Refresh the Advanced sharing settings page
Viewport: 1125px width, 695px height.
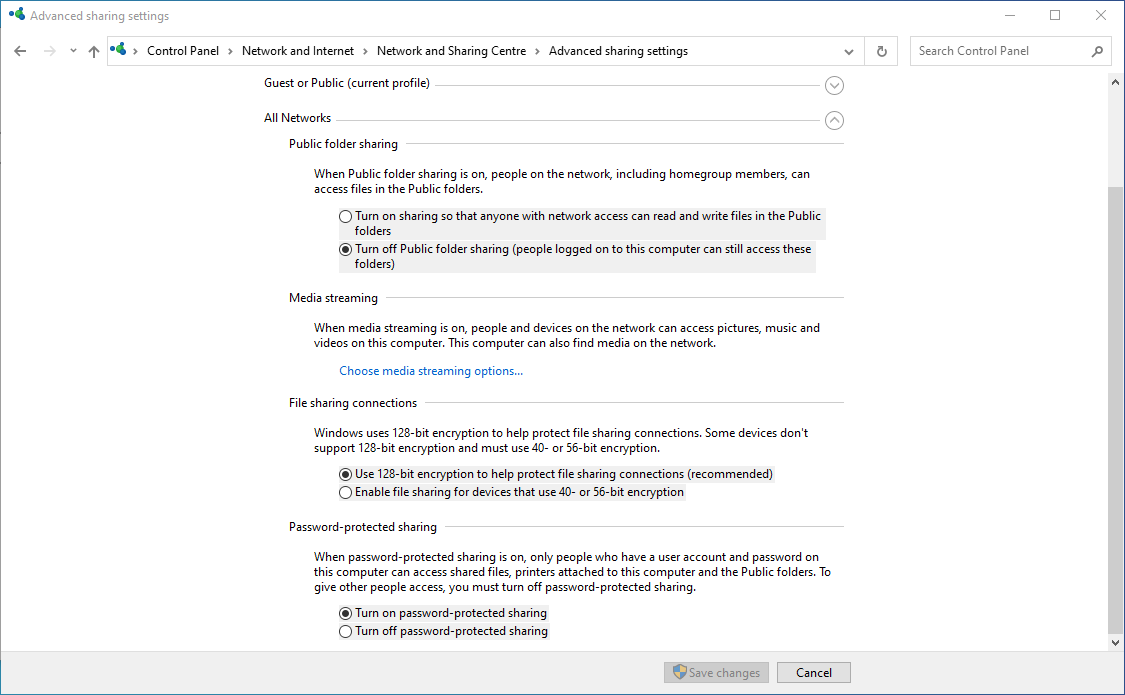(882, 51)
